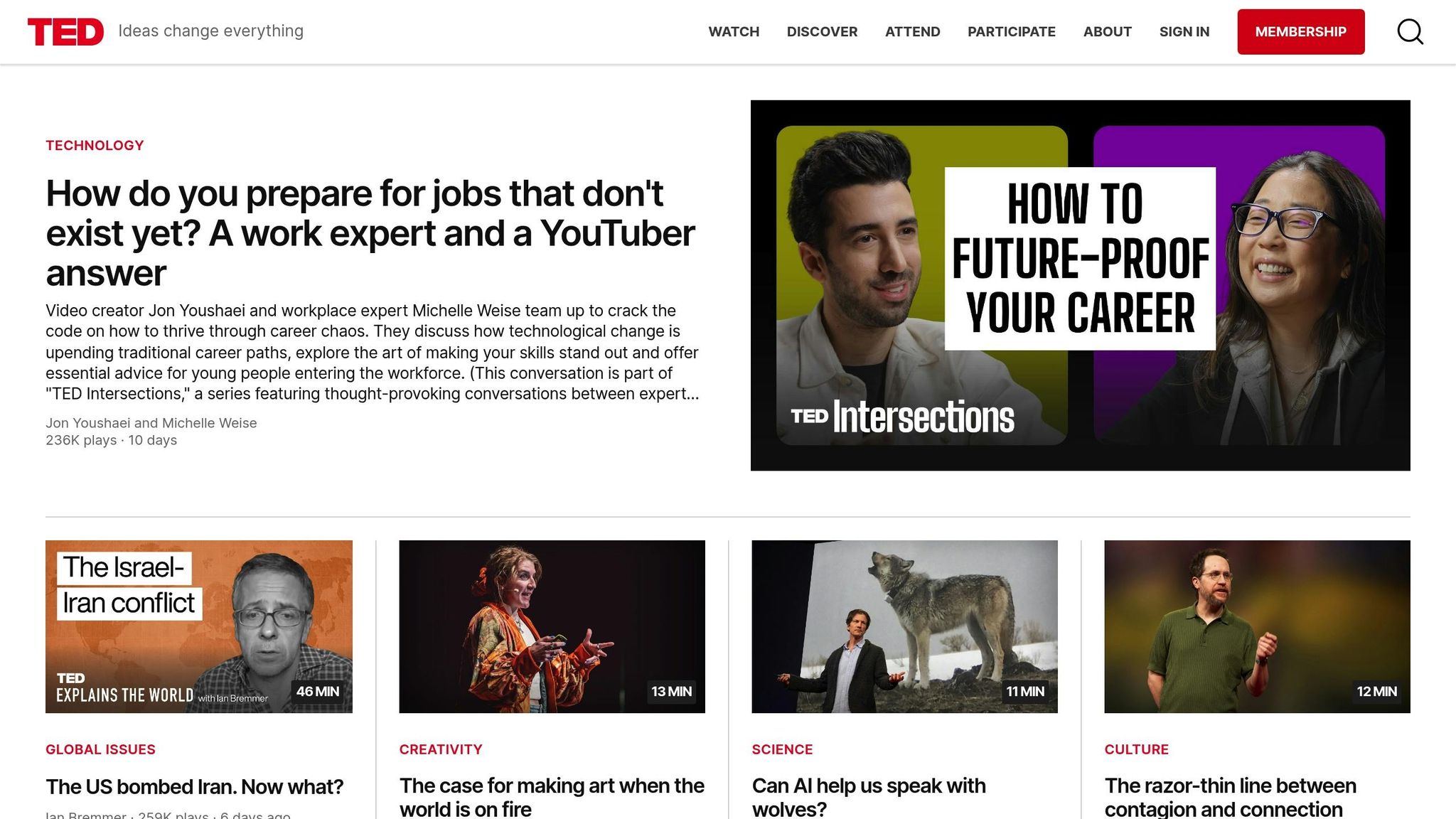Click speakers Jon Youshaei and Michelle Weise
This screenshot has width=1456, height=819.
coord(151,423)
